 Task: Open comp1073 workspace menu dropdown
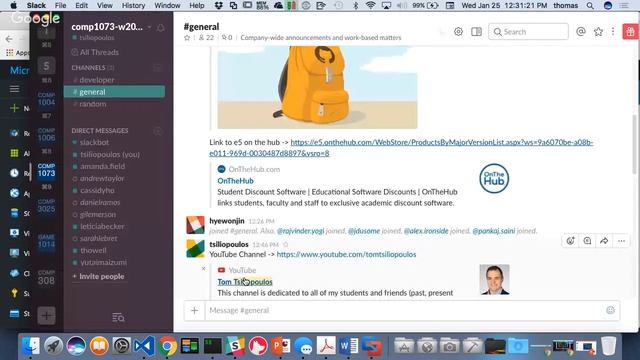click(x=111, y=27)
